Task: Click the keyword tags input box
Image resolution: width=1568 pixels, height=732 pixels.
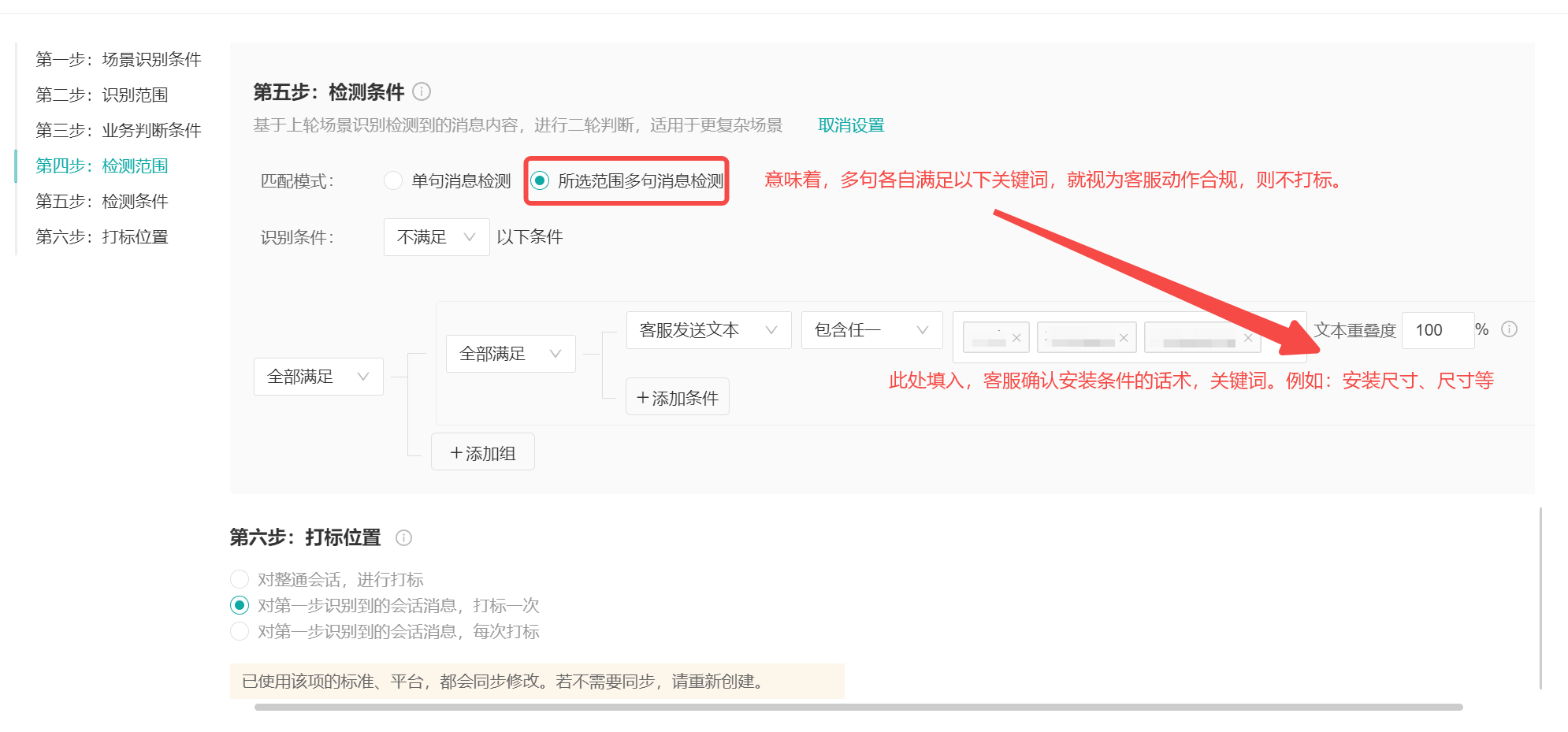Action: point(1129,337)
